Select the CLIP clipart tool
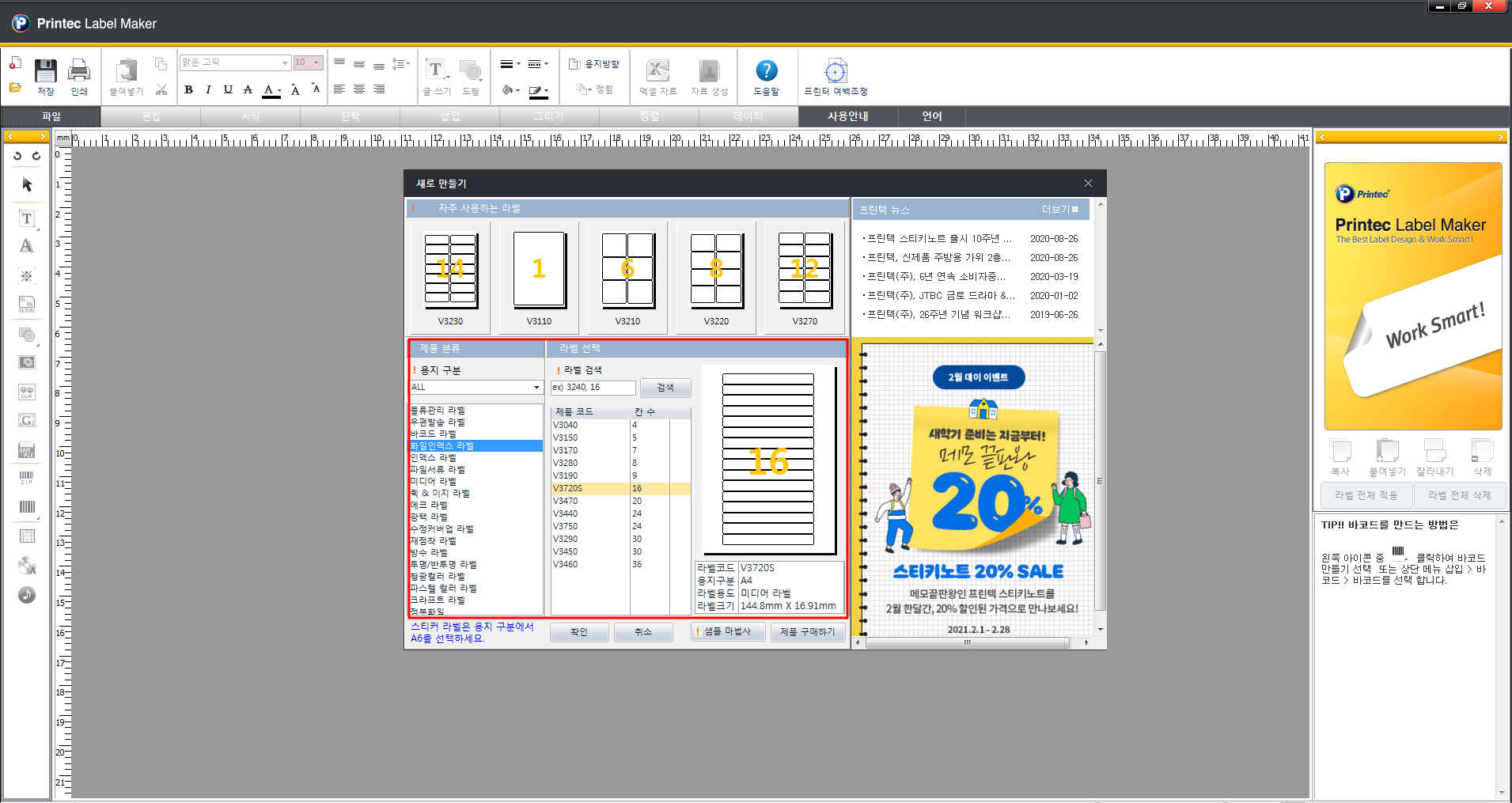Viewport: 1512px width, 803px height. click(27, 392)
